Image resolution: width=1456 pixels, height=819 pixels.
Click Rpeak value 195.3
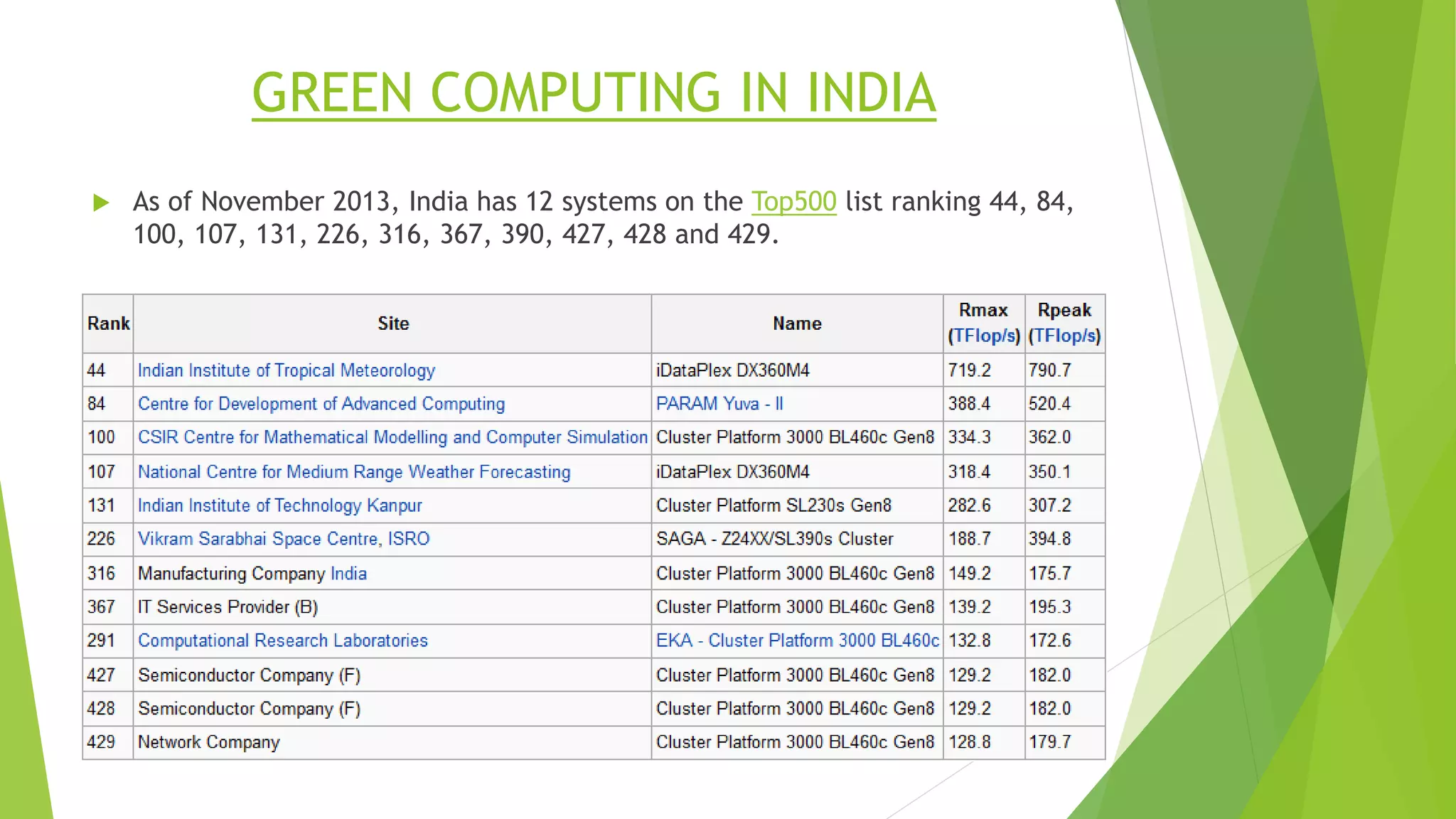(1049, 607)
